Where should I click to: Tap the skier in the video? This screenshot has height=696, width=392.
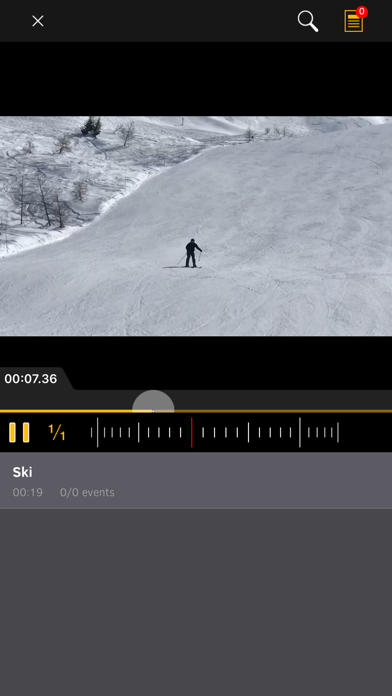coord(192,253)
